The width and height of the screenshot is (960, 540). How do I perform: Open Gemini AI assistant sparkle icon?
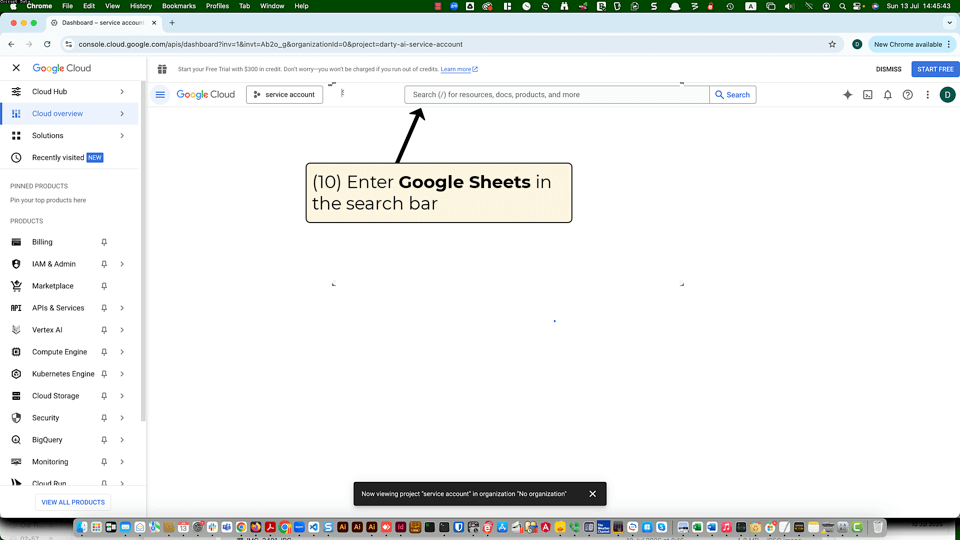(x=847, y=95)
